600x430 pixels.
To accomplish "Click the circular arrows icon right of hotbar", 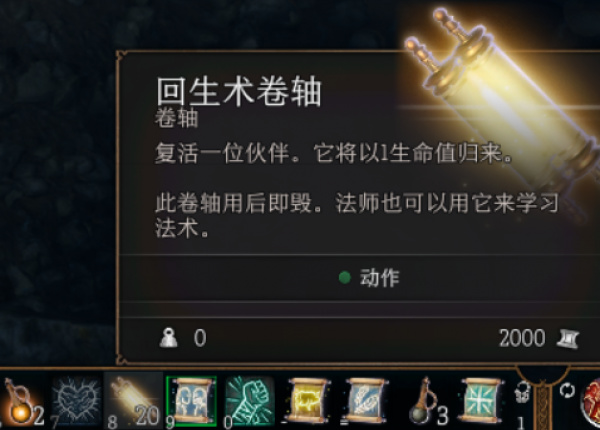I will [x=567, y=391].
